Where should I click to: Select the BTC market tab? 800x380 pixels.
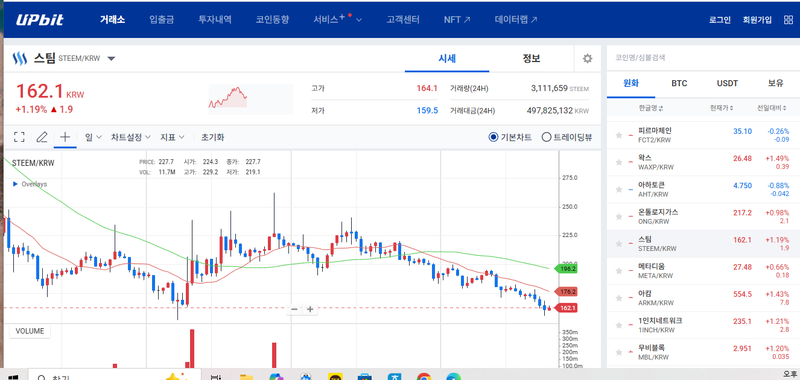679,83
